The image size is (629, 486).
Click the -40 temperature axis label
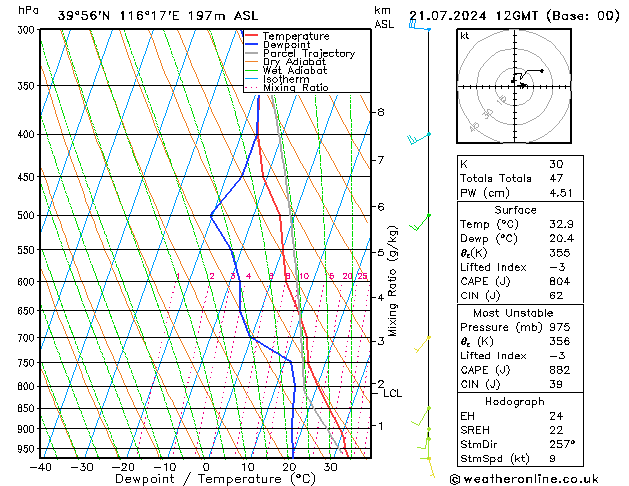(x=40, y=467)
